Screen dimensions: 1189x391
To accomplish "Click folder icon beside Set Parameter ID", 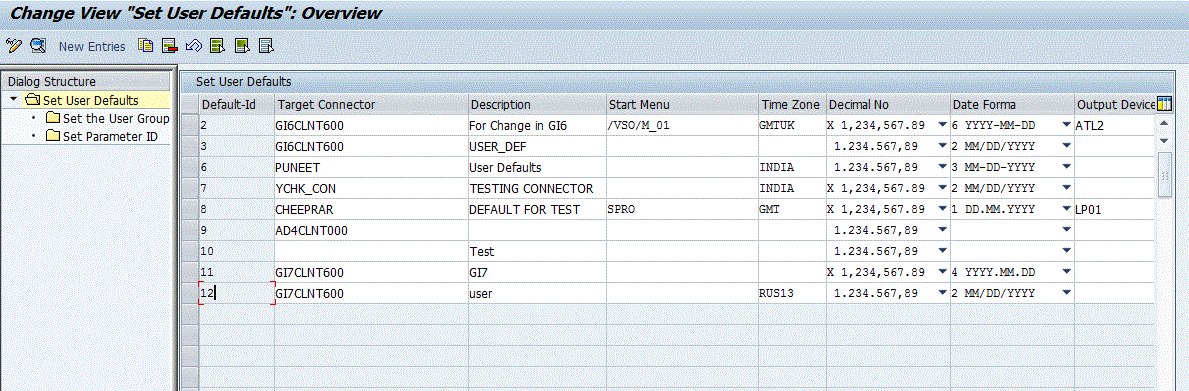I will tap(52, 136).
